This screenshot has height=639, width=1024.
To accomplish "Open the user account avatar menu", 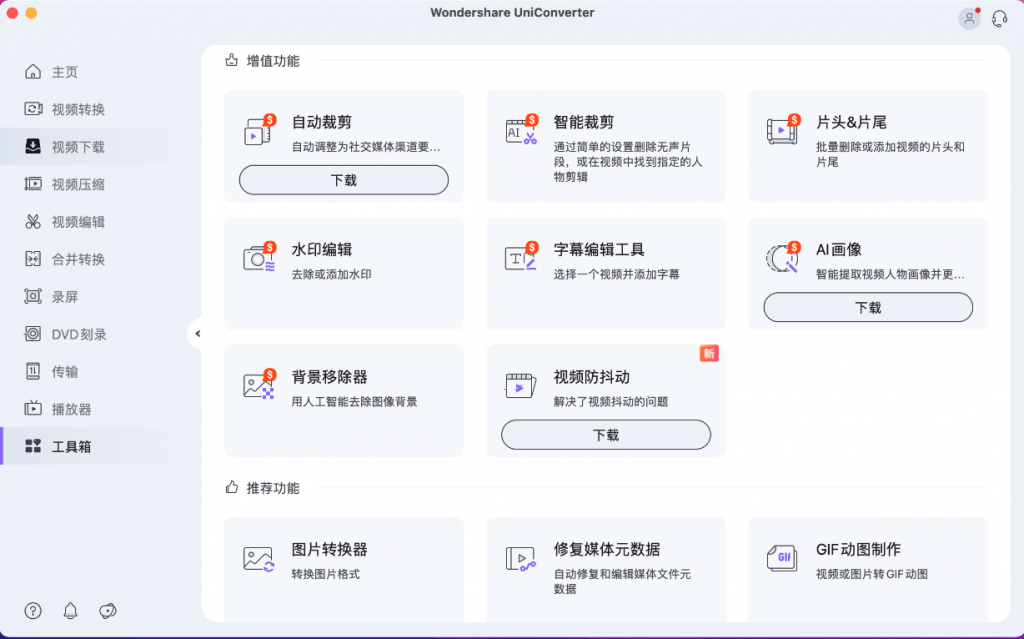I will (x=968, y=18).
